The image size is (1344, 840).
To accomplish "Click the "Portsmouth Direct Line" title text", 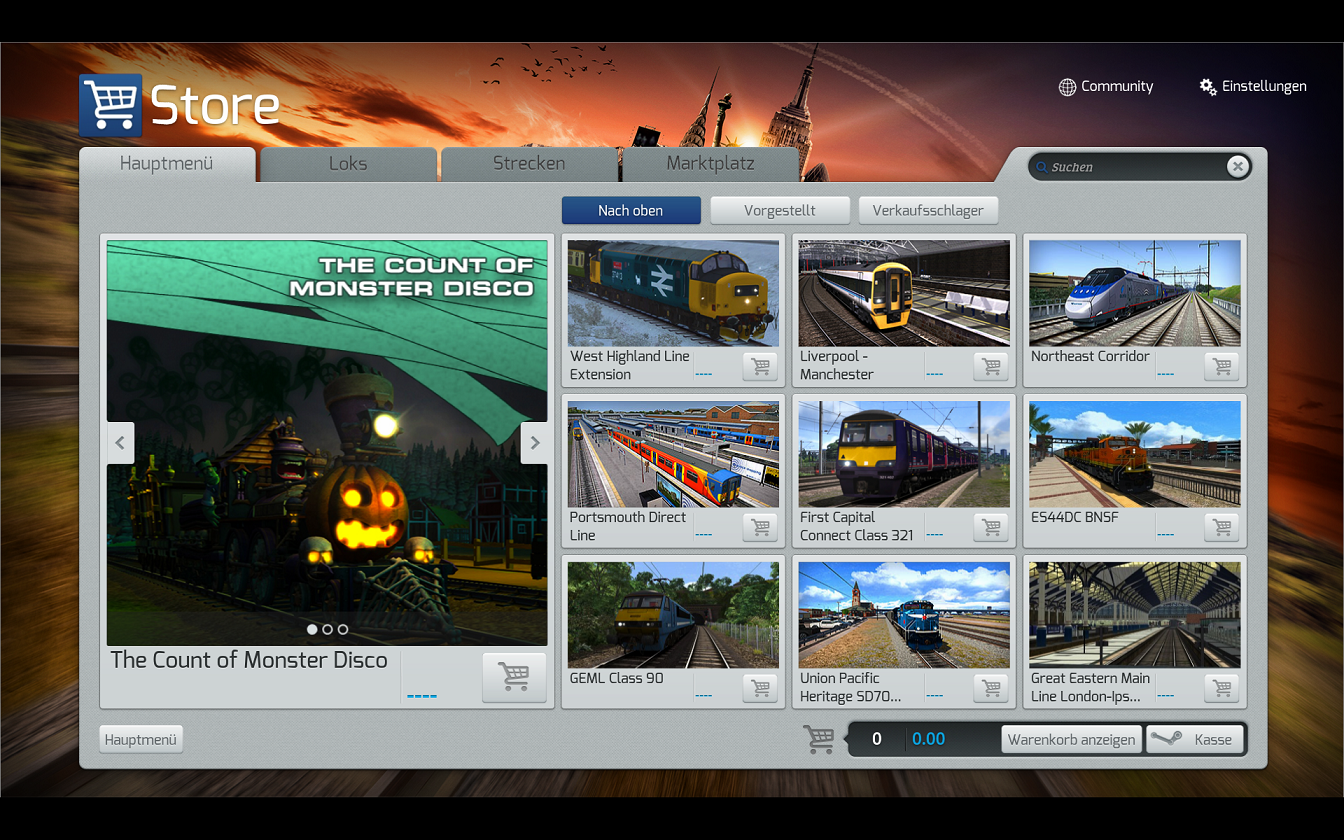I will click(628, 526).
